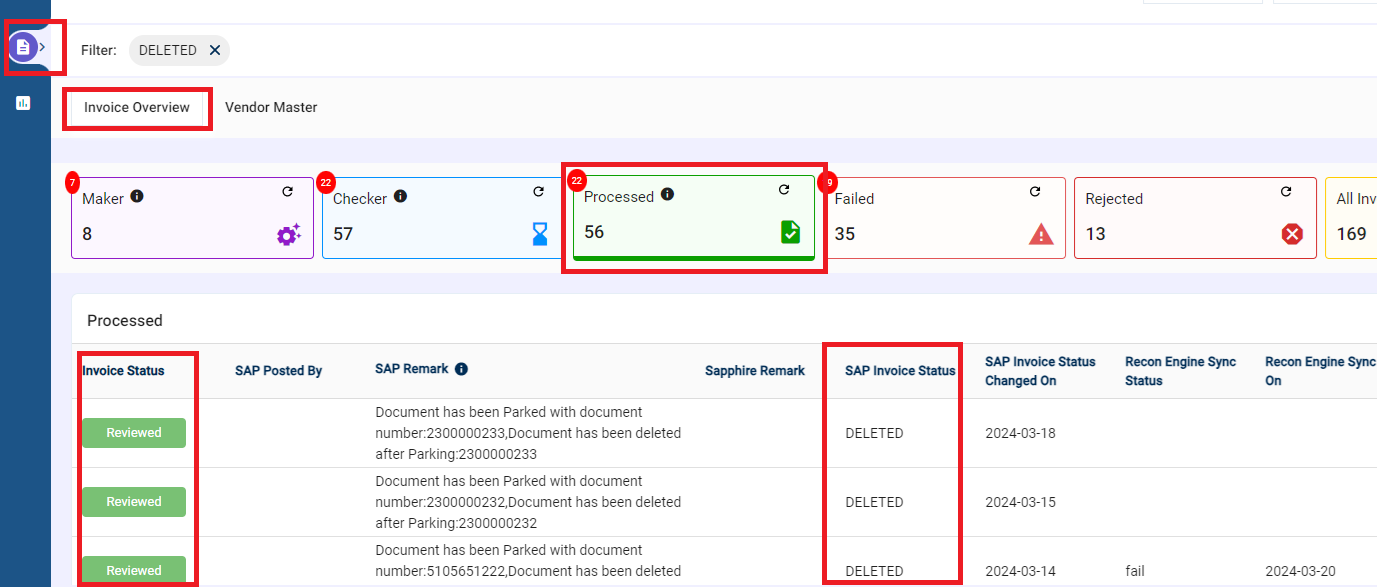Click the 'fail' recon sync status cell
The height and width of the screenshot is (587, 1377).
(1134, 571)
